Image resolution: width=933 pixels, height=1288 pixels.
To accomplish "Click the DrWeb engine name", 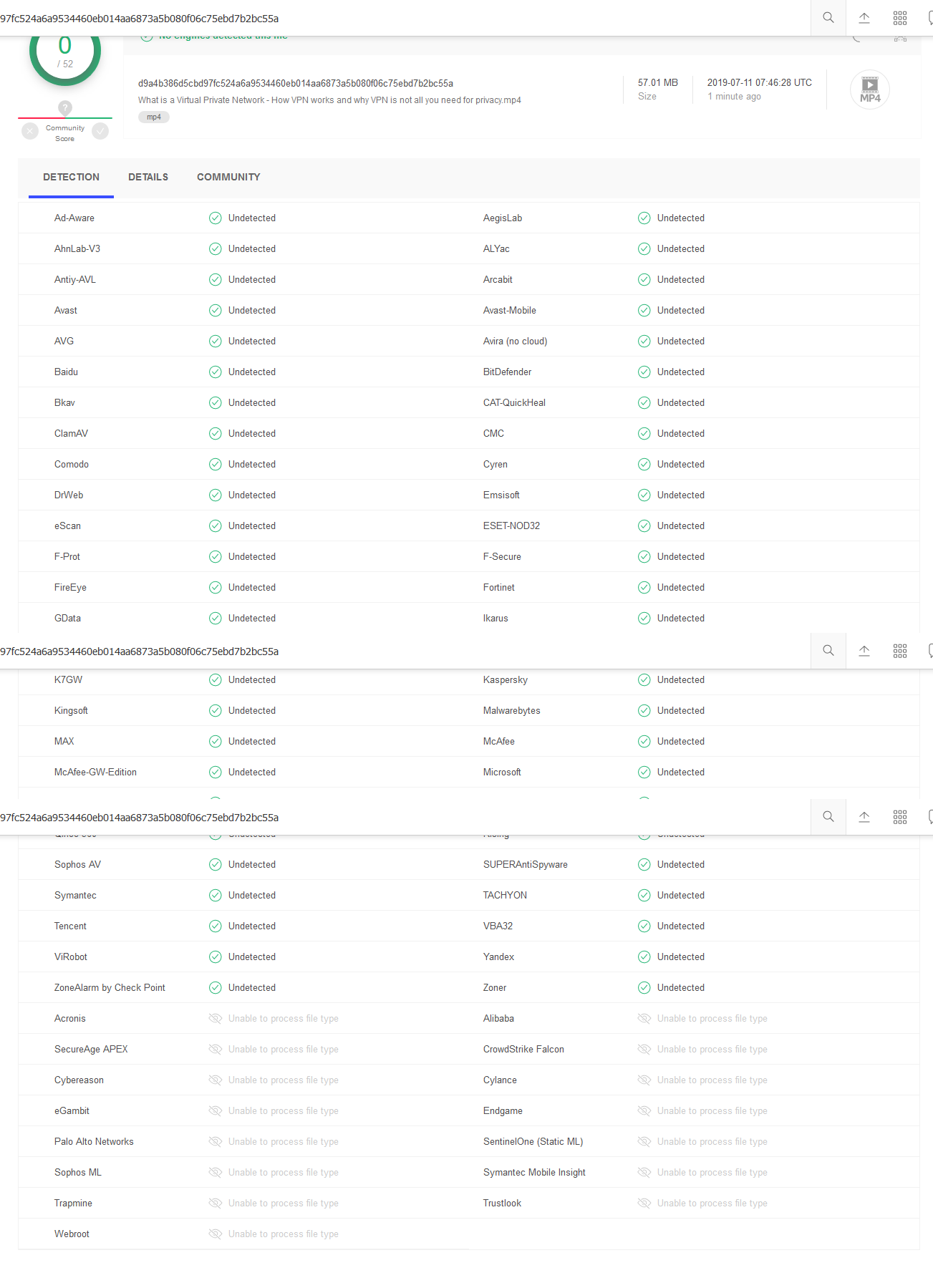I will tap(69, 495).
